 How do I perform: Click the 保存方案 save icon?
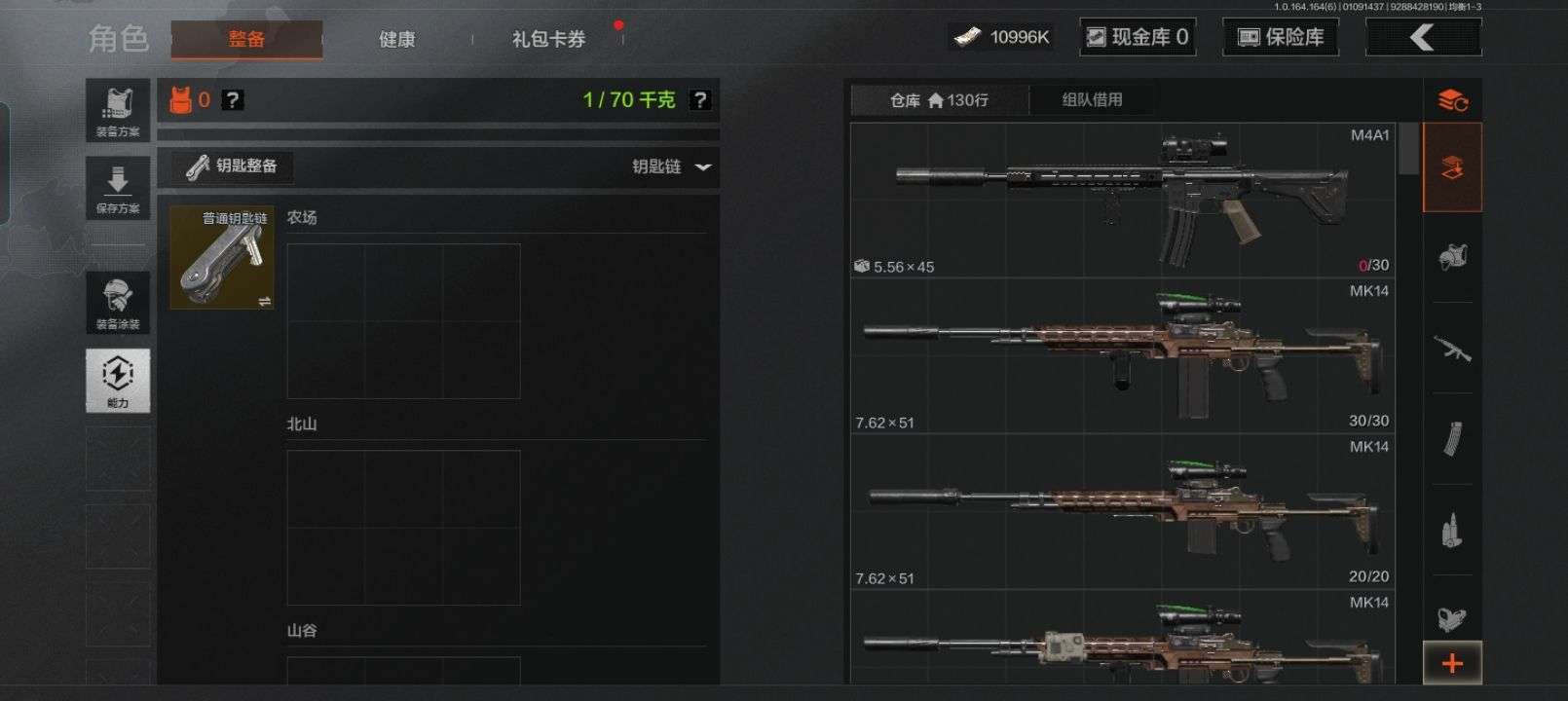tap(118, 188)
